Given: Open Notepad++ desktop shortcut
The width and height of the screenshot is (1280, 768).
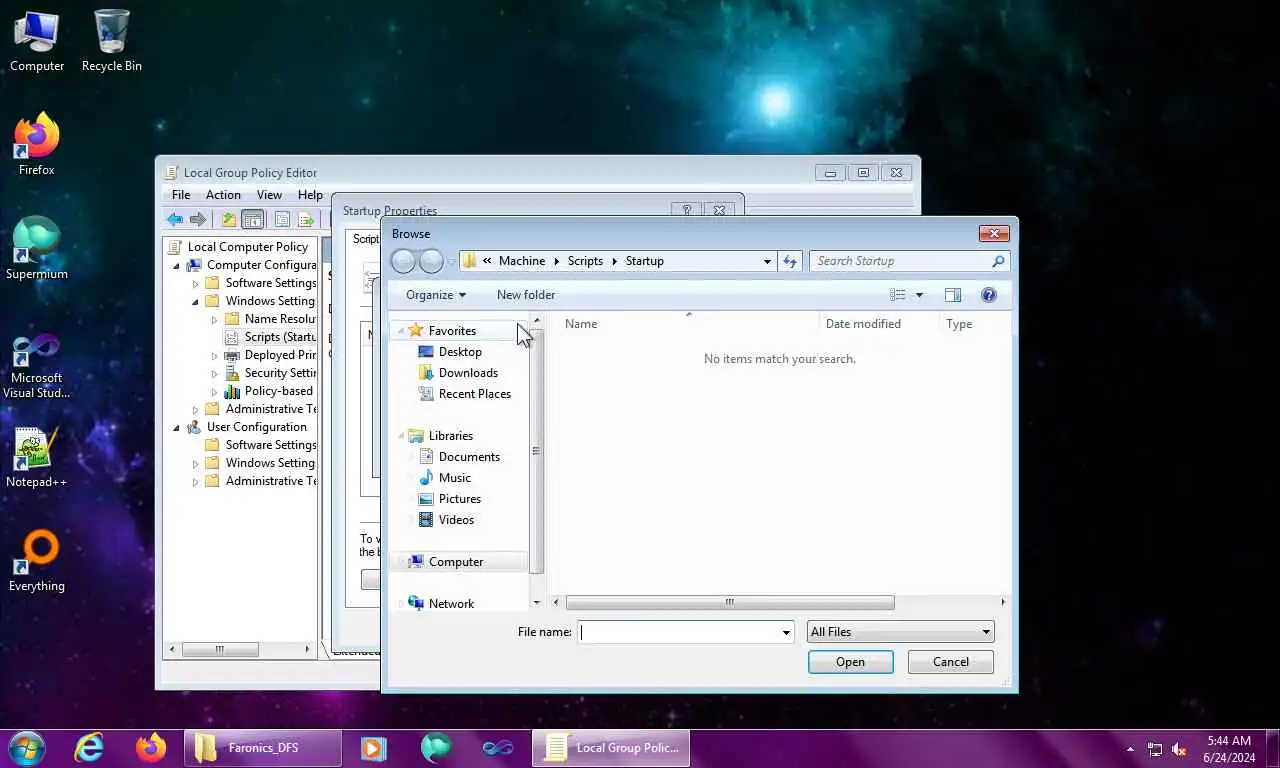Looking at the screenshot, I should coord(36,458).
